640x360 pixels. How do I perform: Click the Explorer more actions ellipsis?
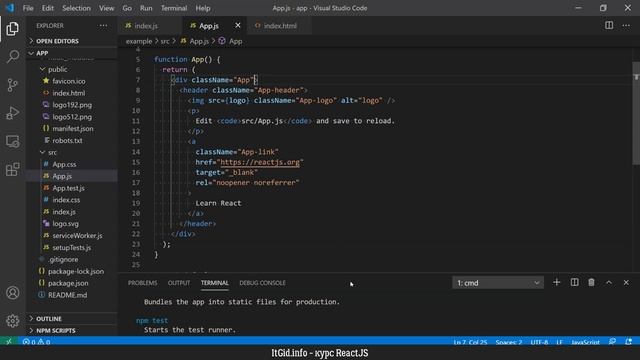103,25
